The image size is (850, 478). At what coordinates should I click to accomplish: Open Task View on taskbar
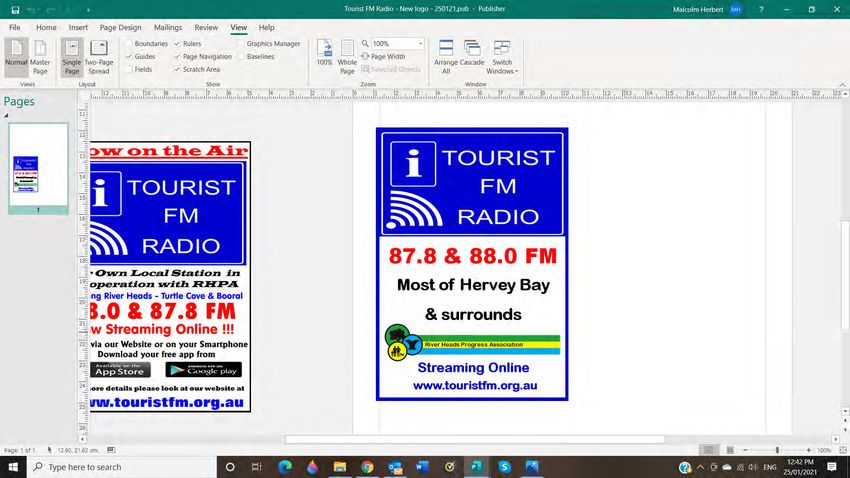[x=257, y=467]
